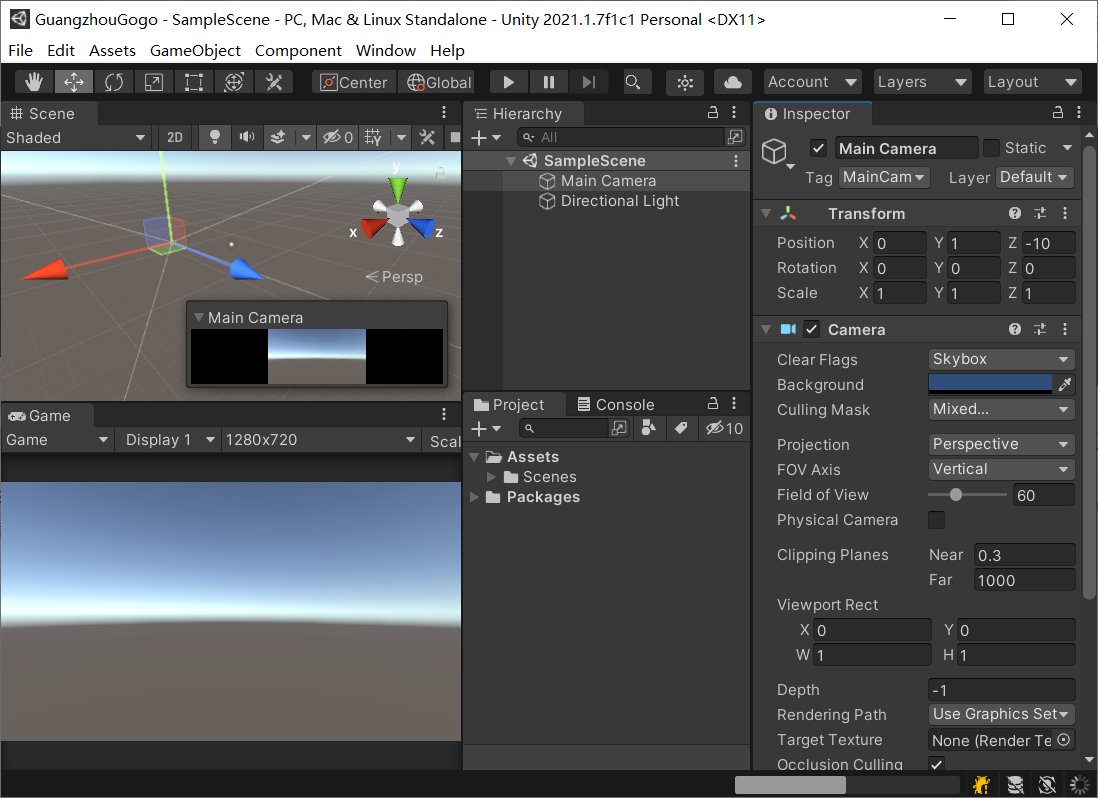1098x798 pixels.
Task: Open the Projection dropdown
Action: click(x=1001, y=444)
